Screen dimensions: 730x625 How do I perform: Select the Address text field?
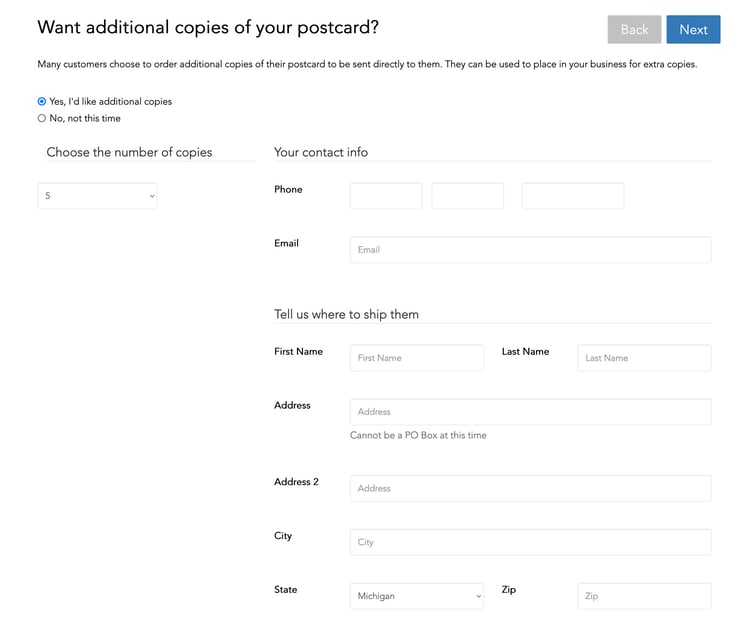pos(530,412)
